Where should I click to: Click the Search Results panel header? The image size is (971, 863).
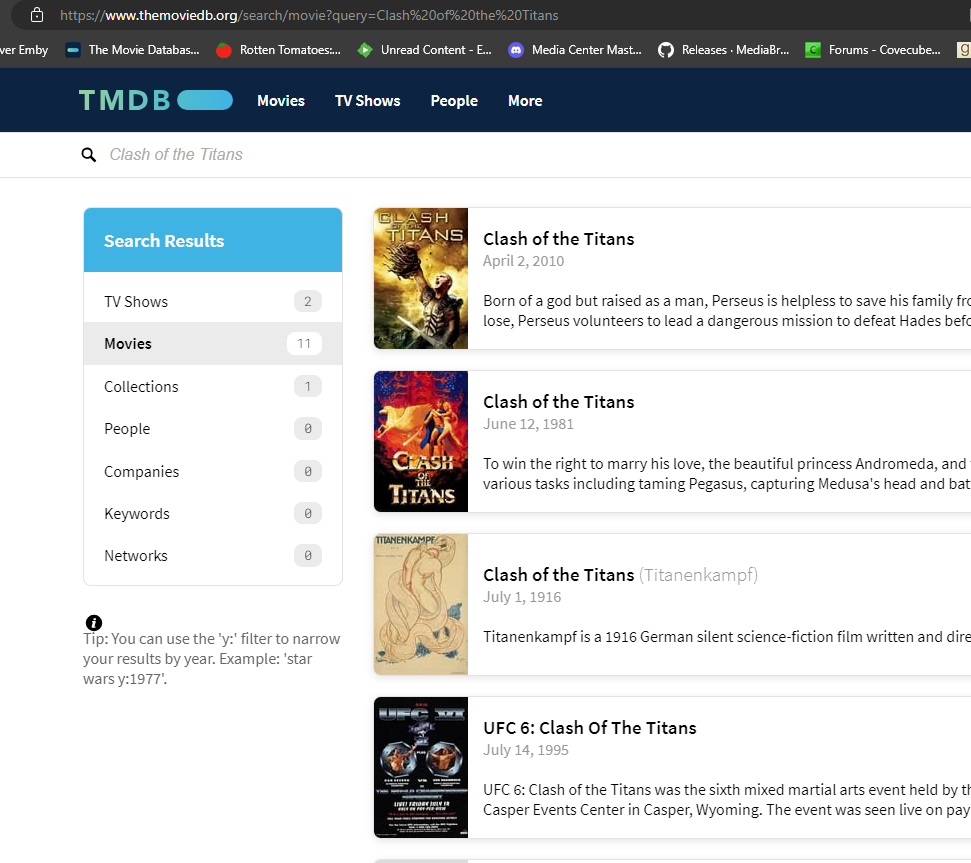pos(213,240)
